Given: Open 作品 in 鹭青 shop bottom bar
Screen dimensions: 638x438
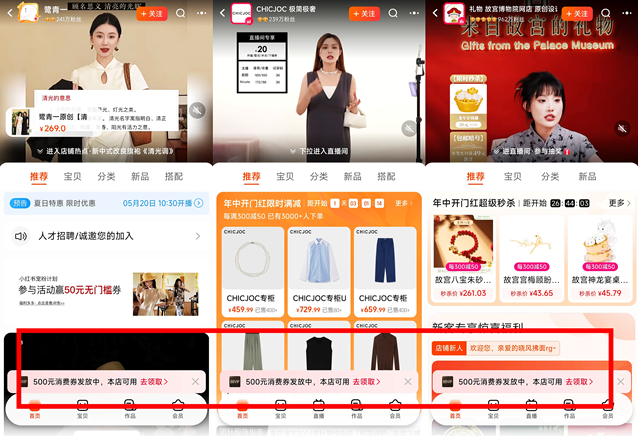Looking at the screenshot, I should 130,409.
